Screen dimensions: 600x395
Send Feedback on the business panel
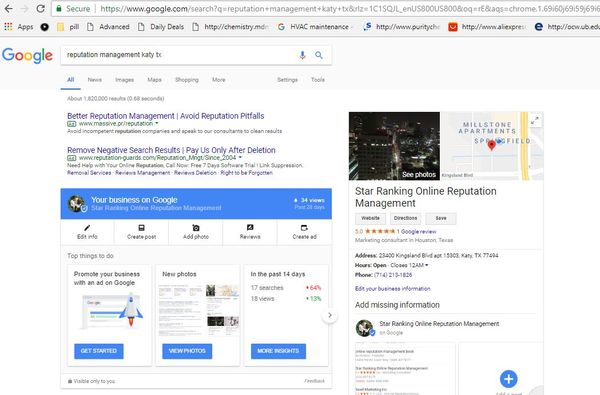(x=315, y=381)
